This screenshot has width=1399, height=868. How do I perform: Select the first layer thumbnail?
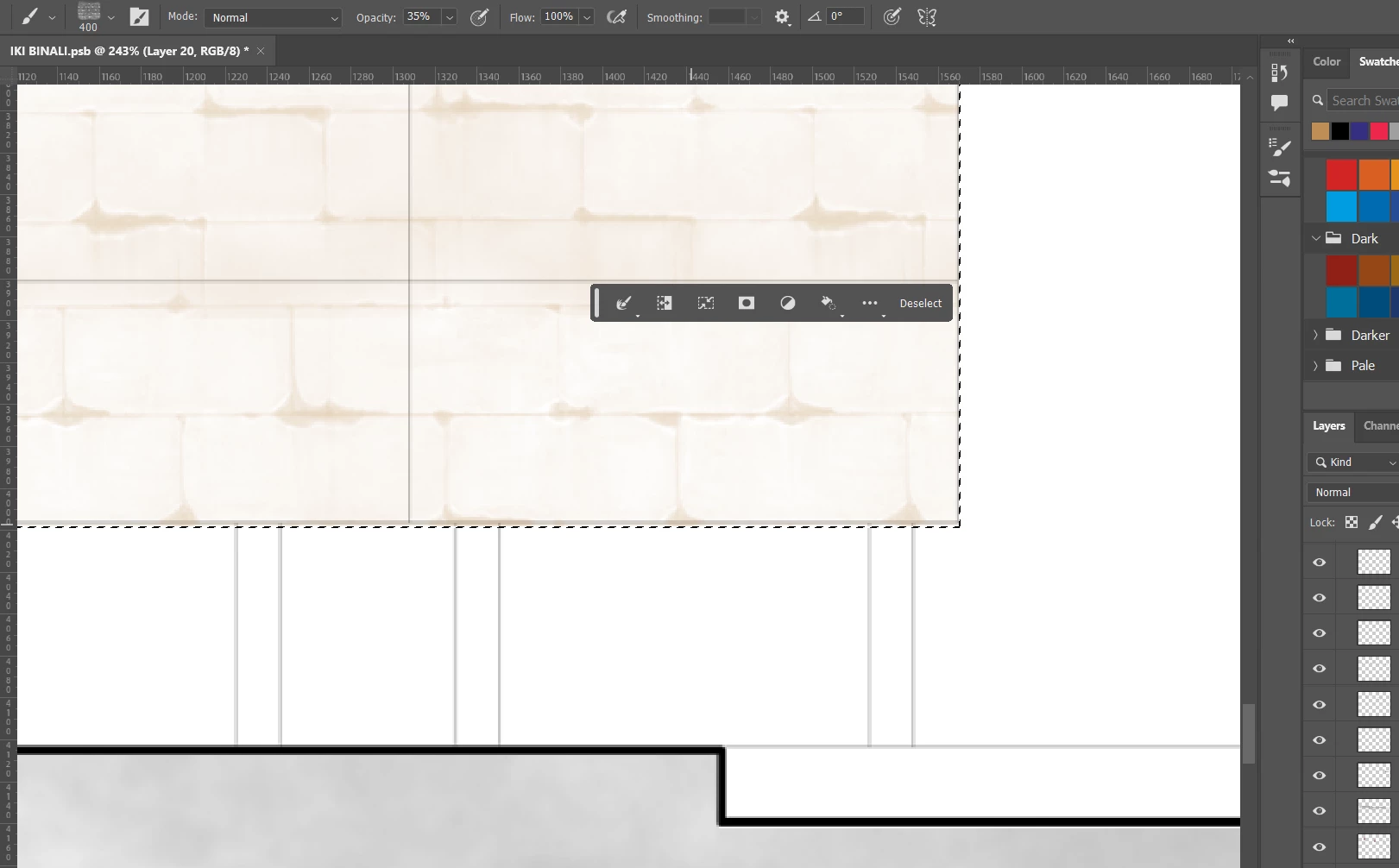[x=1374, y=563]
